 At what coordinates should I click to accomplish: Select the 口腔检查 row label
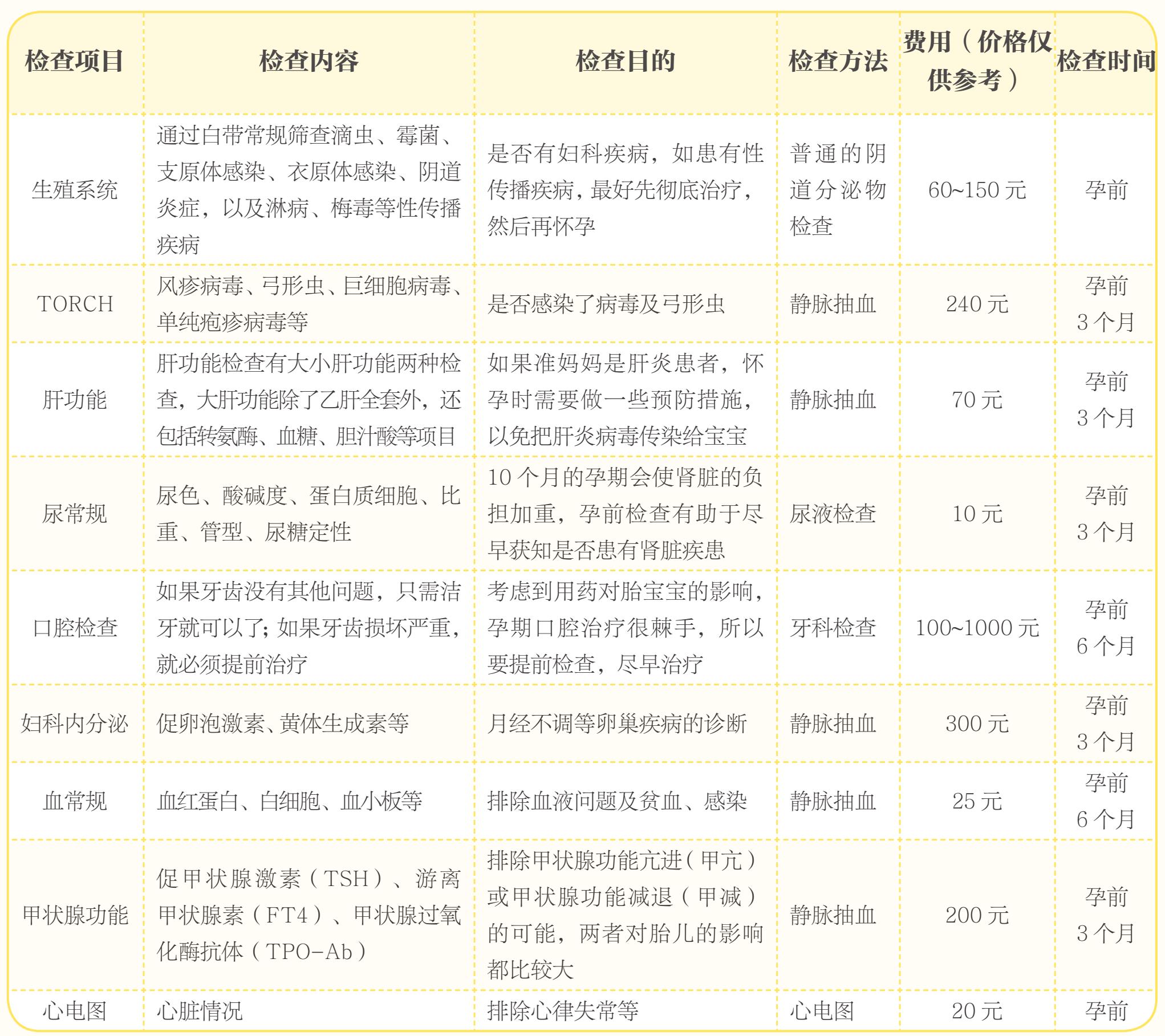point(74,628)
